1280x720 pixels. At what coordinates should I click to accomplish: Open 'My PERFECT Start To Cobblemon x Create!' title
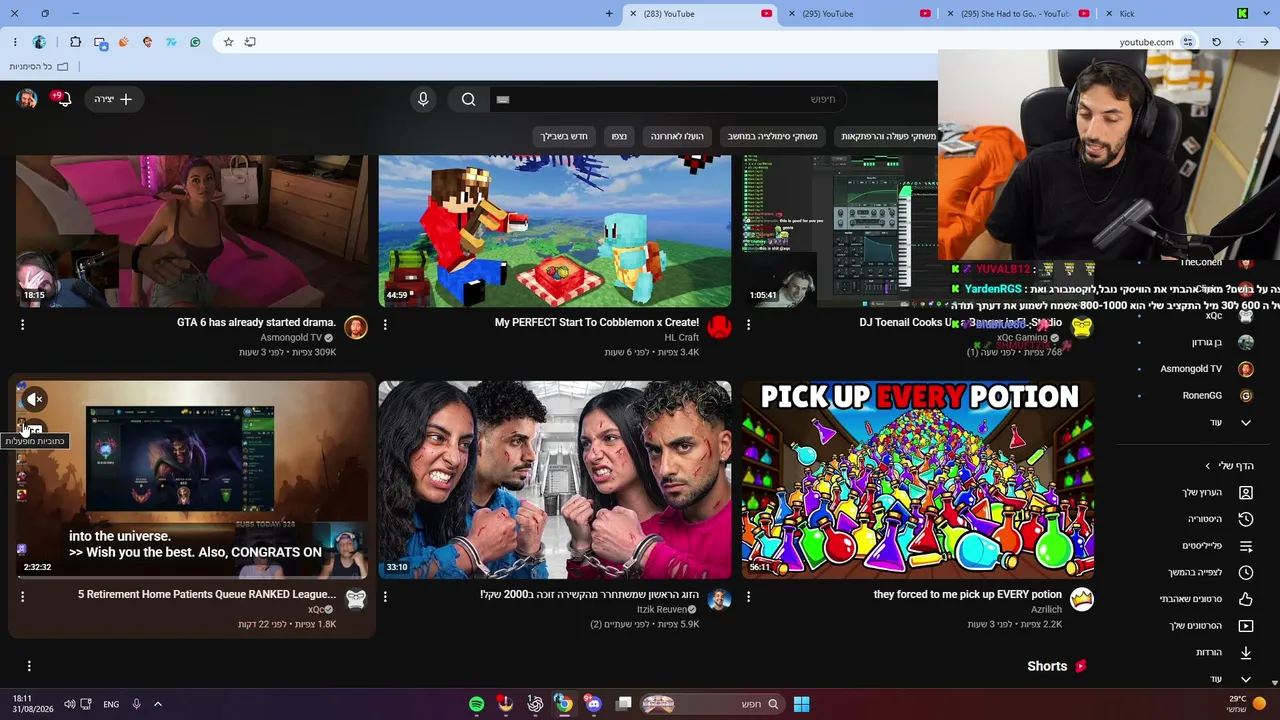597,322
